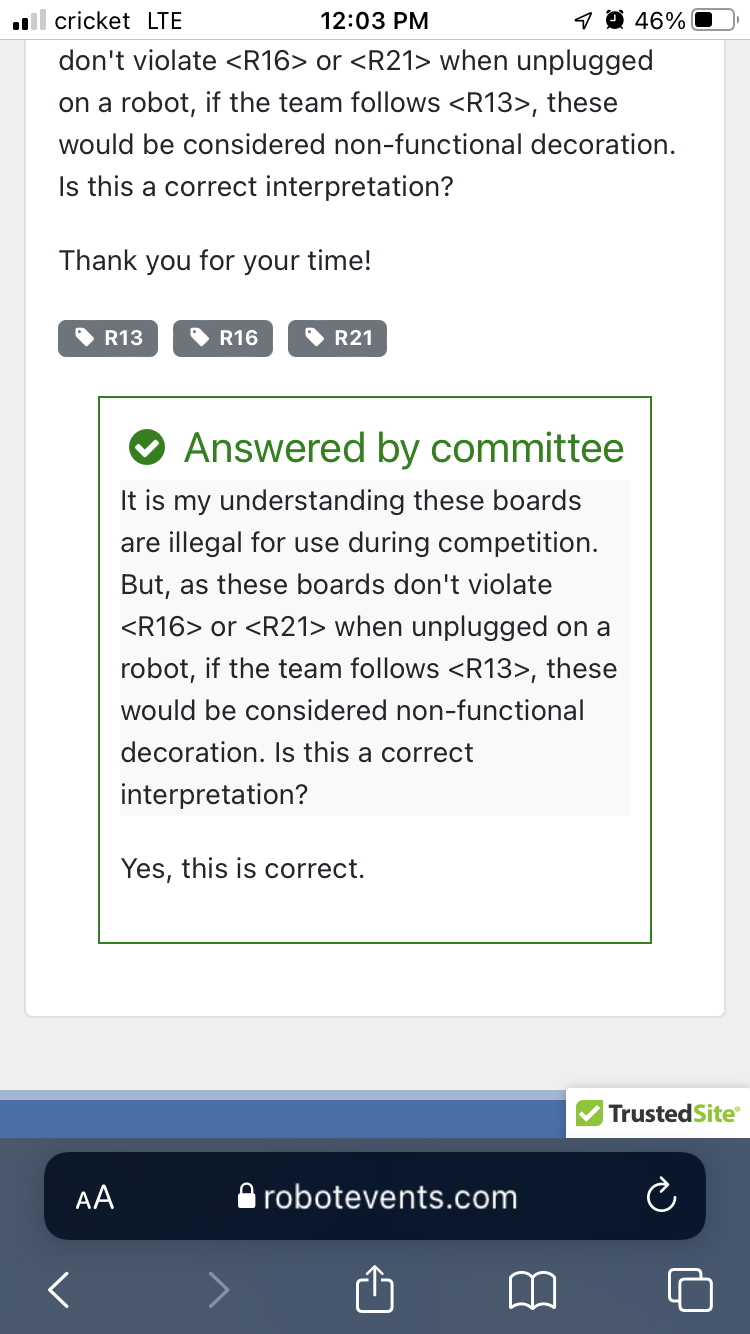The width and height of the screenshot is (750, 1334).
Task: Tap the 'Thank you for your time!' line
Action: 215,261
